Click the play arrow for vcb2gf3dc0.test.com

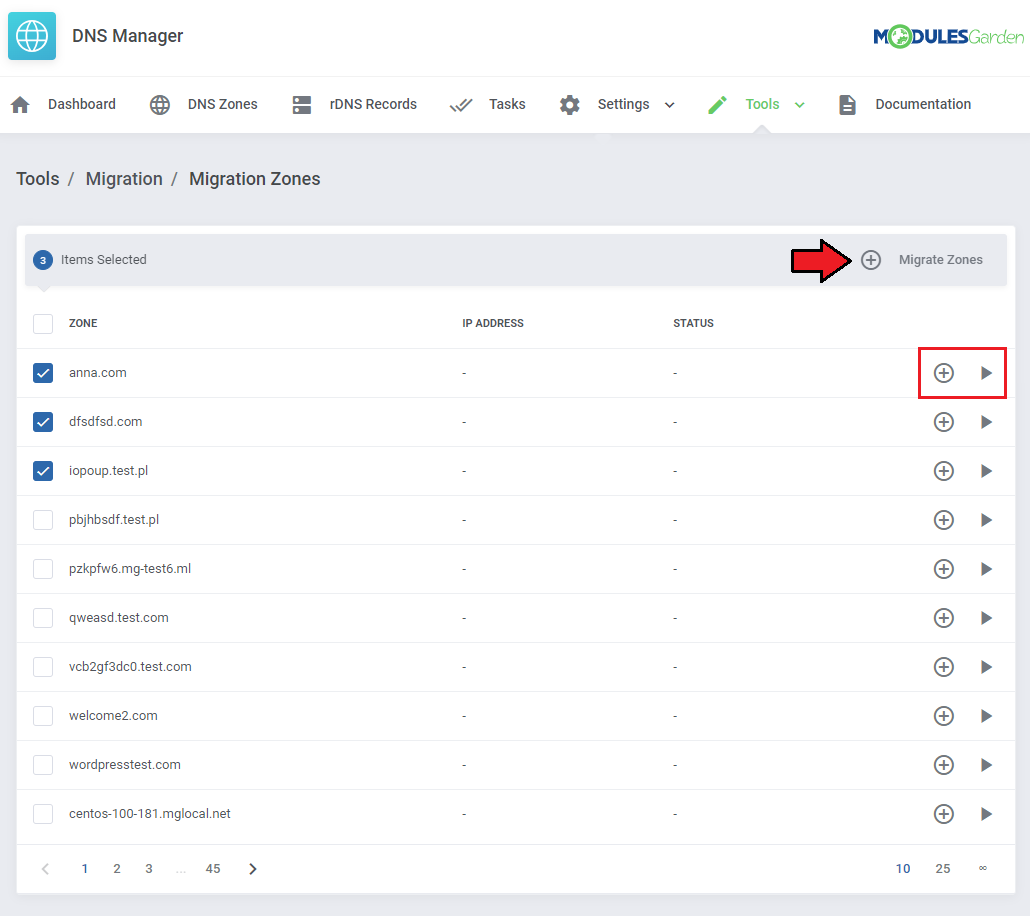(x=986, y=667)
